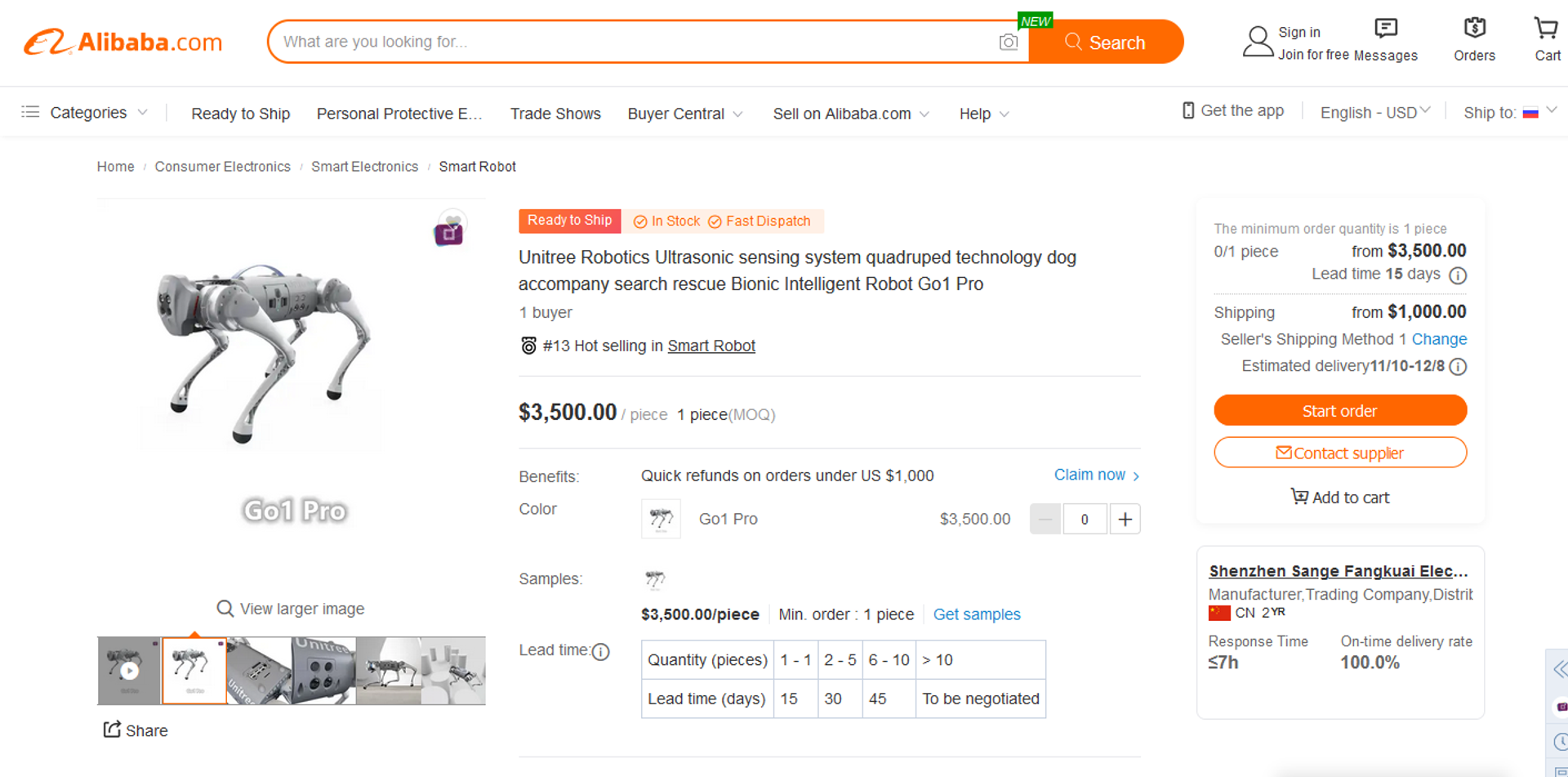Image resolution: width=1568 pixels, height=777 pixels.
Task: Click the hot selling rank medal icon
Action: pos(528,346)
